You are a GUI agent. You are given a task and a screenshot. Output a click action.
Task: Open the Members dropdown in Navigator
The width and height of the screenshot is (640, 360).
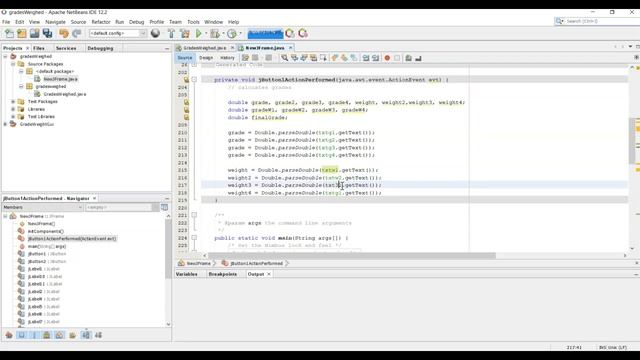[42, 207]
